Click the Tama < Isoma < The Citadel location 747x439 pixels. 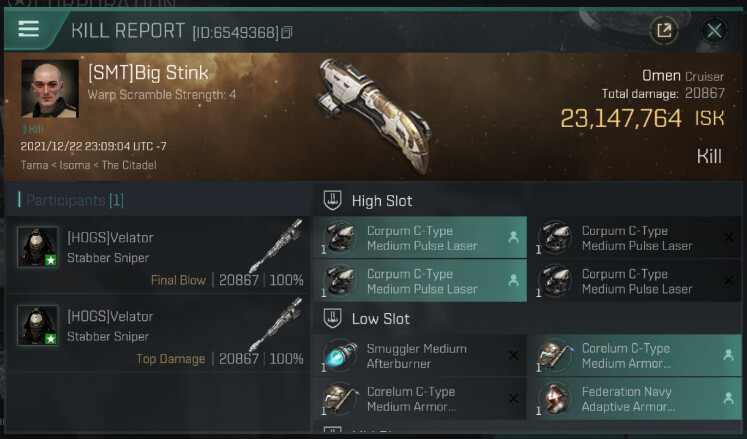pos(88,165)
